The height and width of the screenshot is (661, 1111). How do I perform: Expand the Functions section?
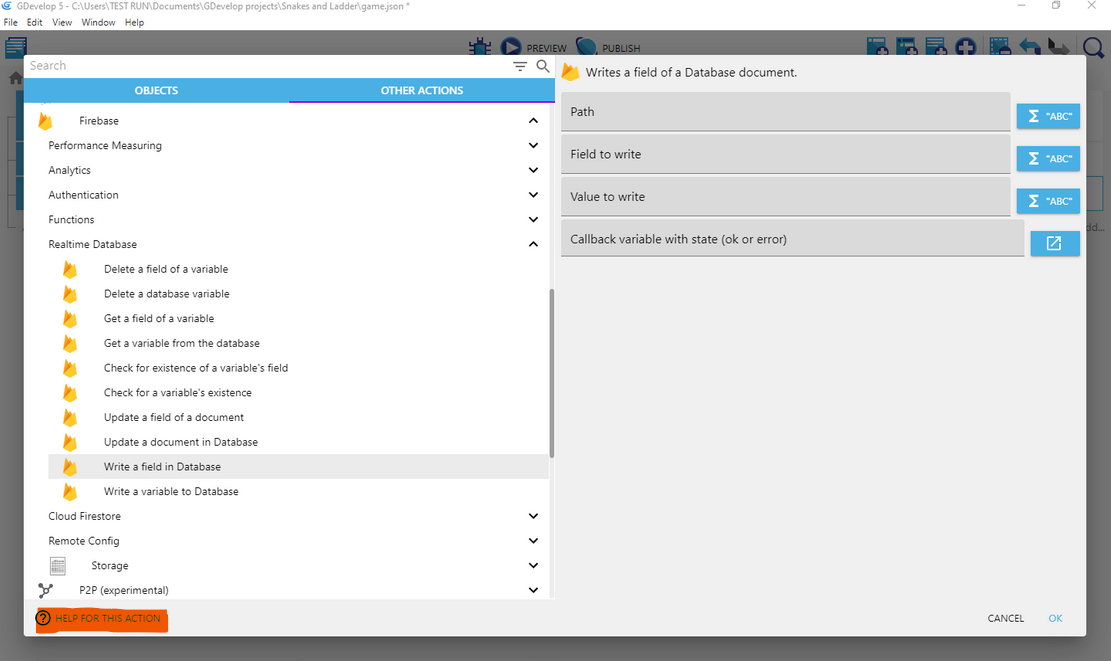point(534,220)
